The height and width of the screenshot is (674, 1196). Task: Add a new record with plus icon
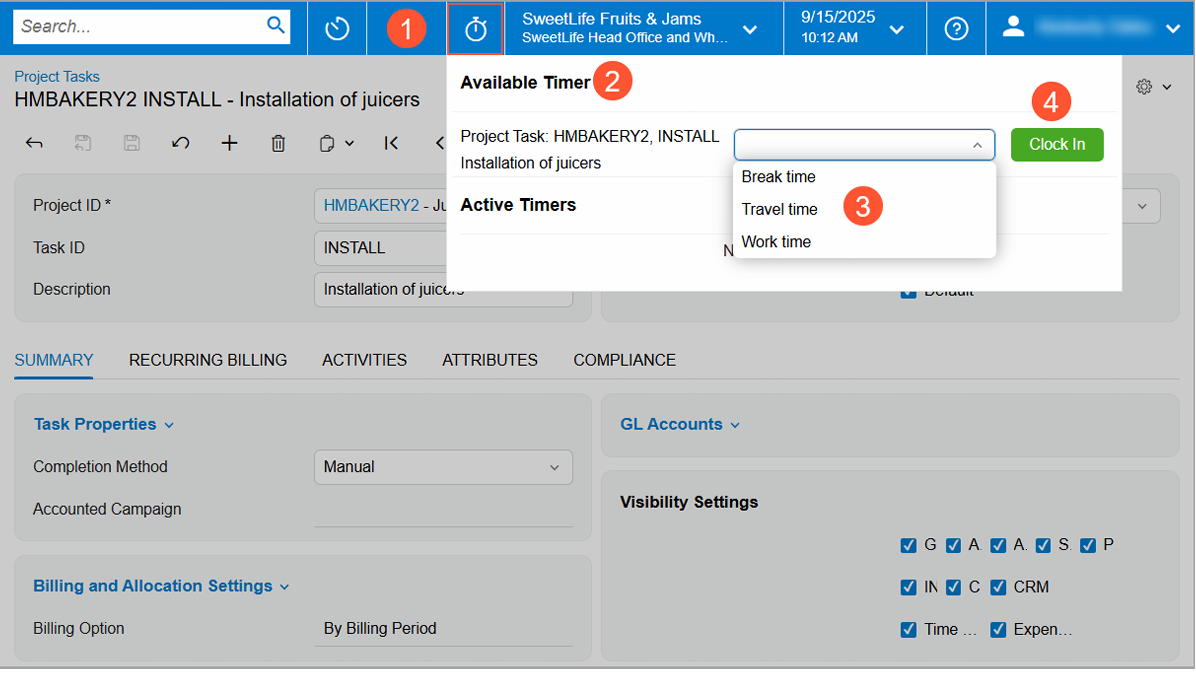click(x=229, y=144)
